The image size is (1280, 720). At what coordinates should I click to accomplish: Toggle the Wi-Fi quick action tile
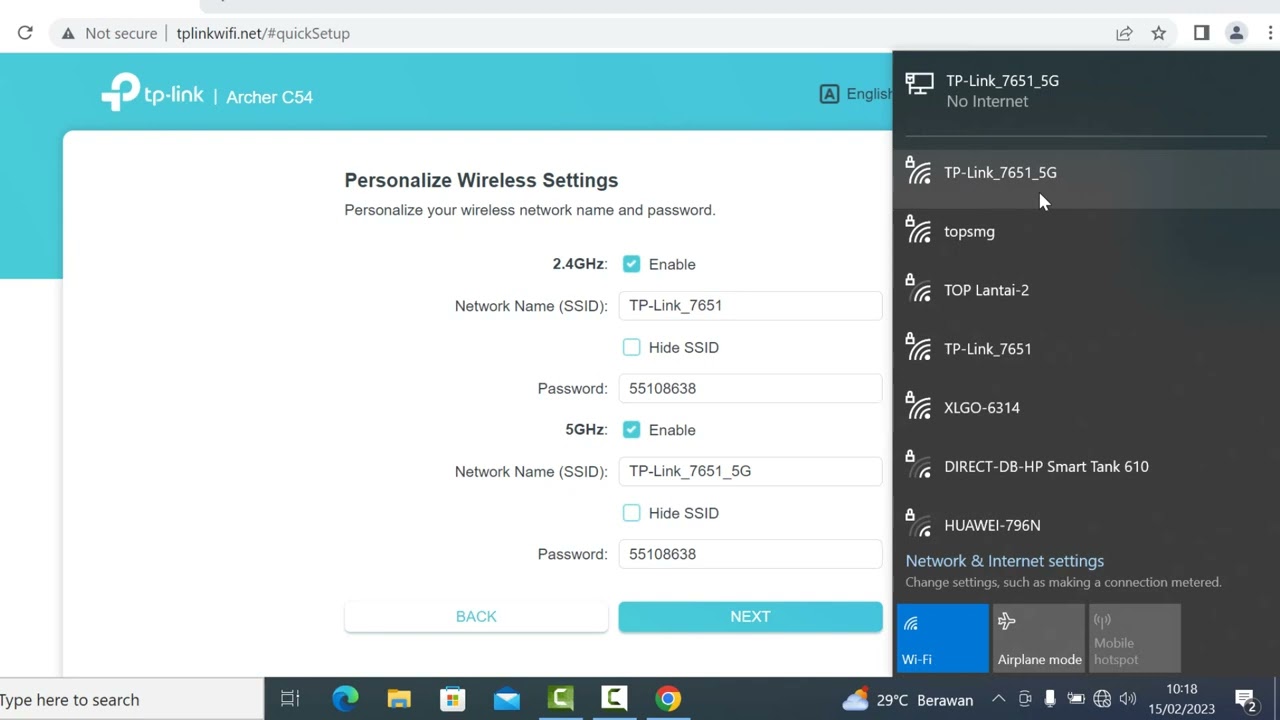[942, 638]
